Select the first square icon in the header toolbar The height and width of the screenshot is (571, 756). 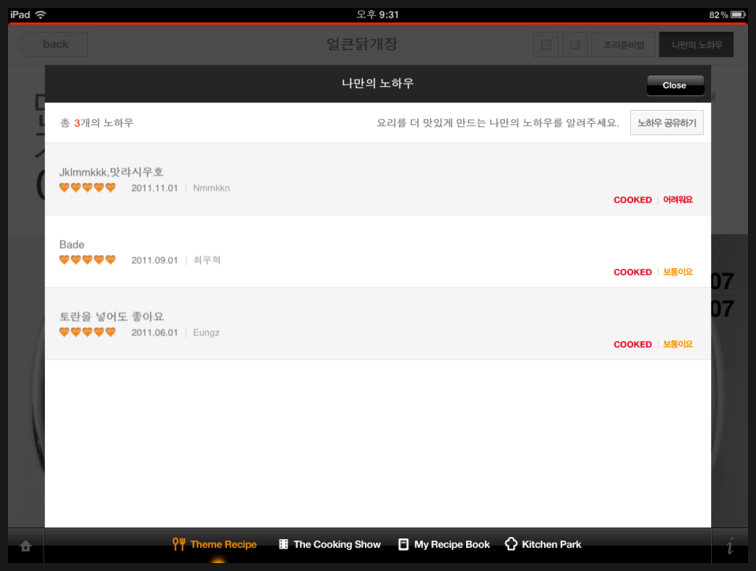click(546, 45)
